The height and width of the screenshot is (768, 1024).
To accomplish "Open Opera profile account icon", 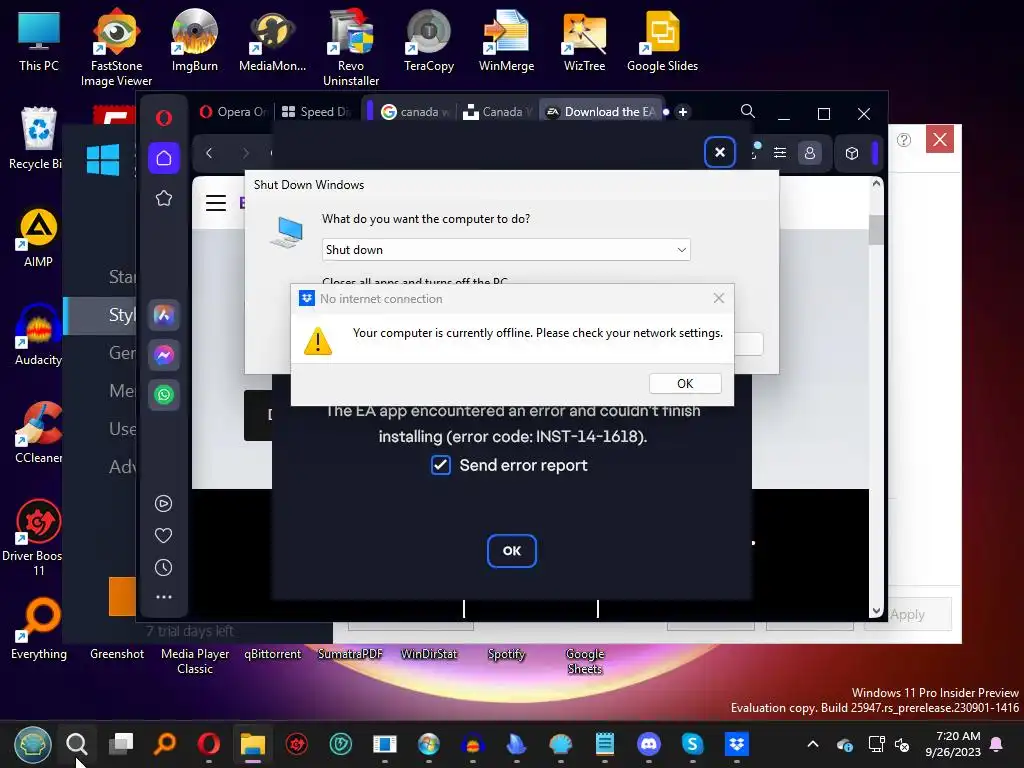I will click(810, 153).
